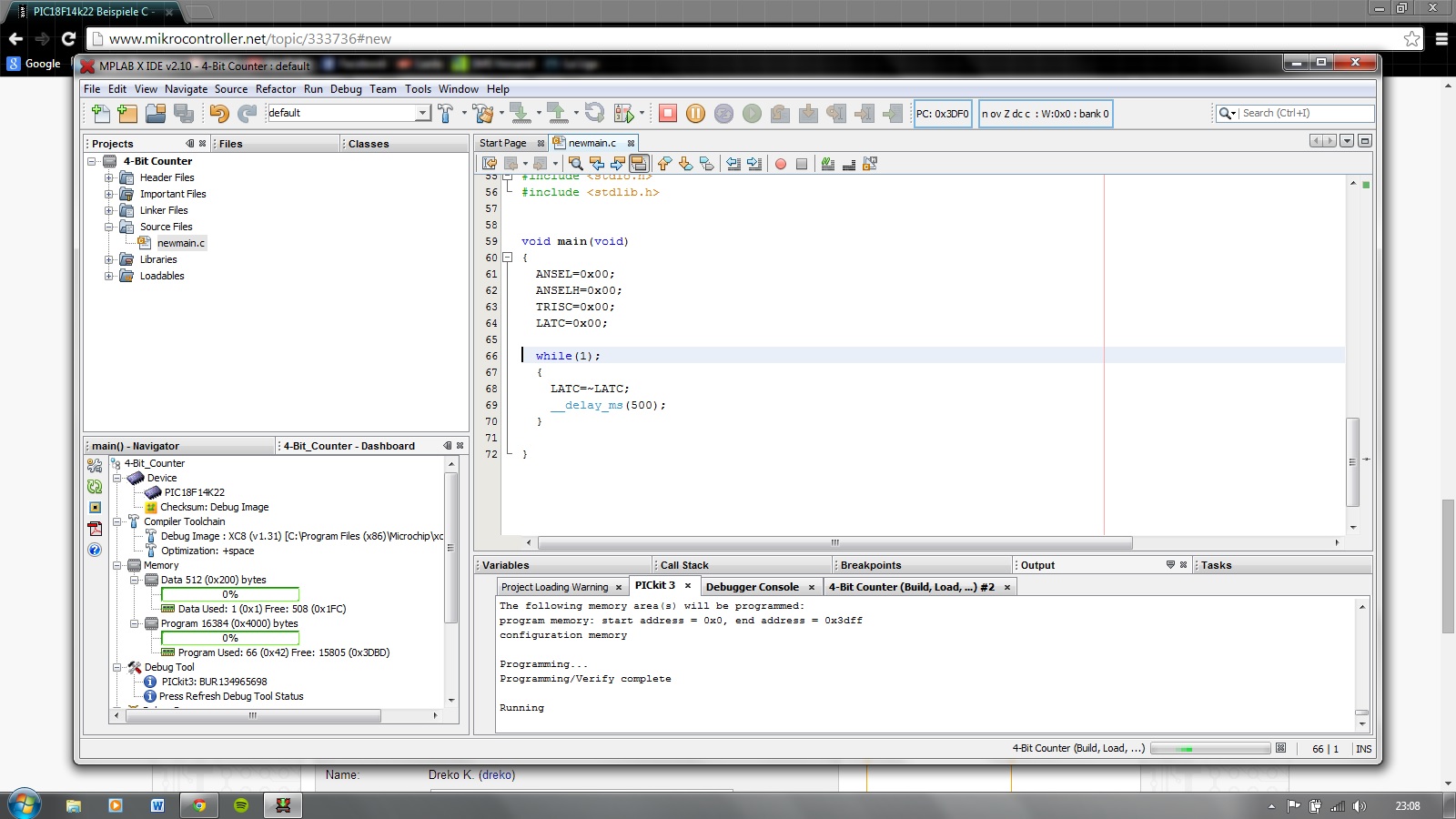This screenshot has height=819, width=1456.
Task: Open the default configuration combo box
Action: point(348,113)
